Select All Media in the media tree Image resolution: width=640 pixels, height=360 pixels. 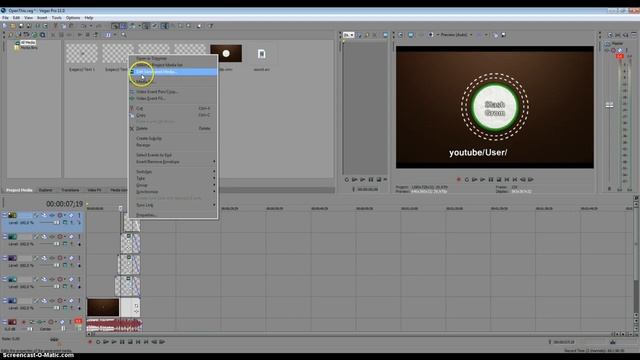point(28,42)
